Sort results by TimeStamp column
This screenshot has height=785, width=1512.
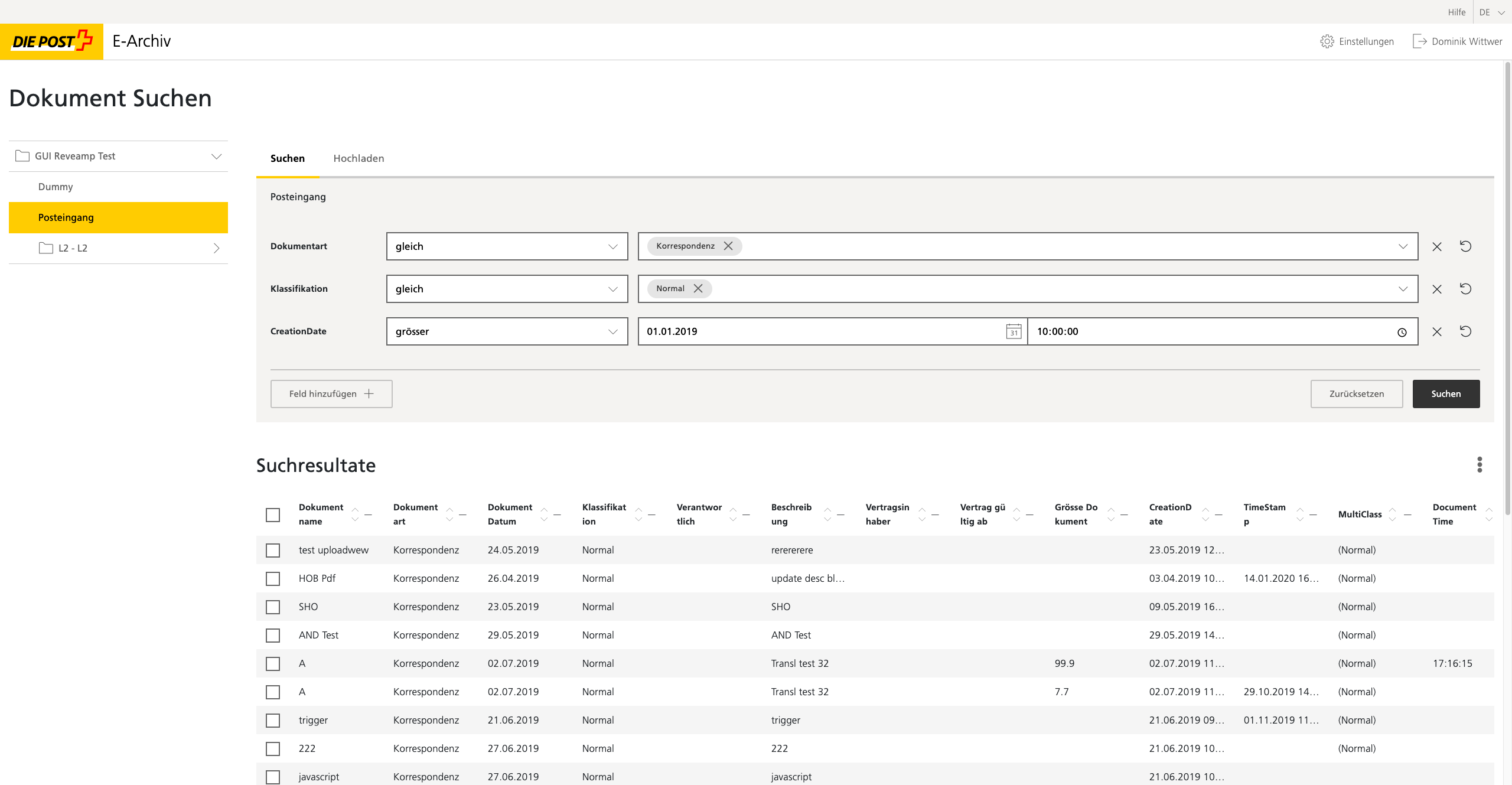tap(1300, 514)
